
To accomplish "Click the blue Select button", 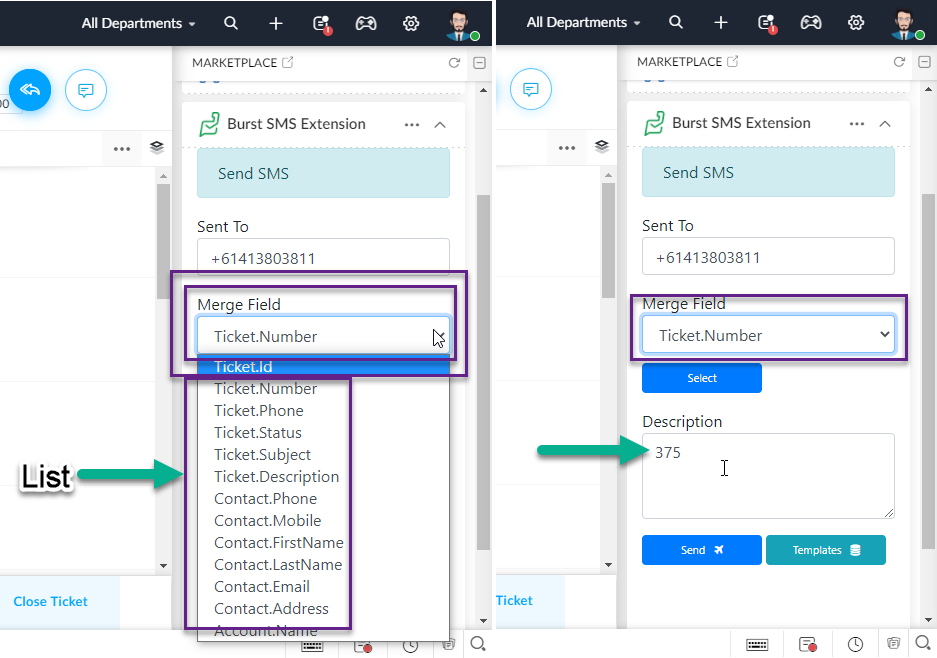I will tap(702, 378).
